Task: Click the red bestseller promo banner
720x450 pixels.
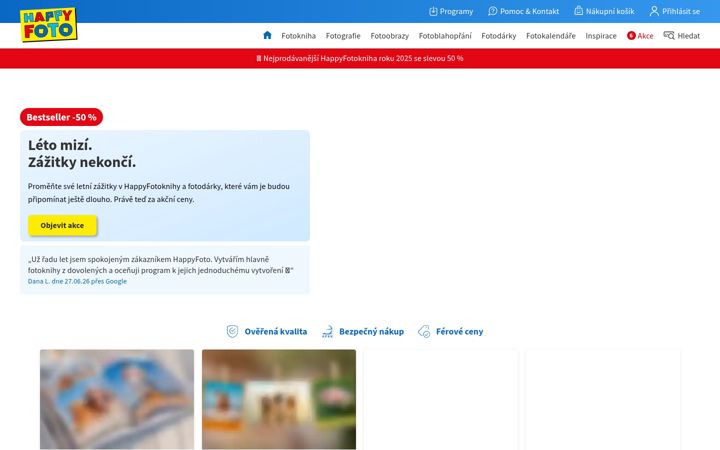Action: click(360, 58)
